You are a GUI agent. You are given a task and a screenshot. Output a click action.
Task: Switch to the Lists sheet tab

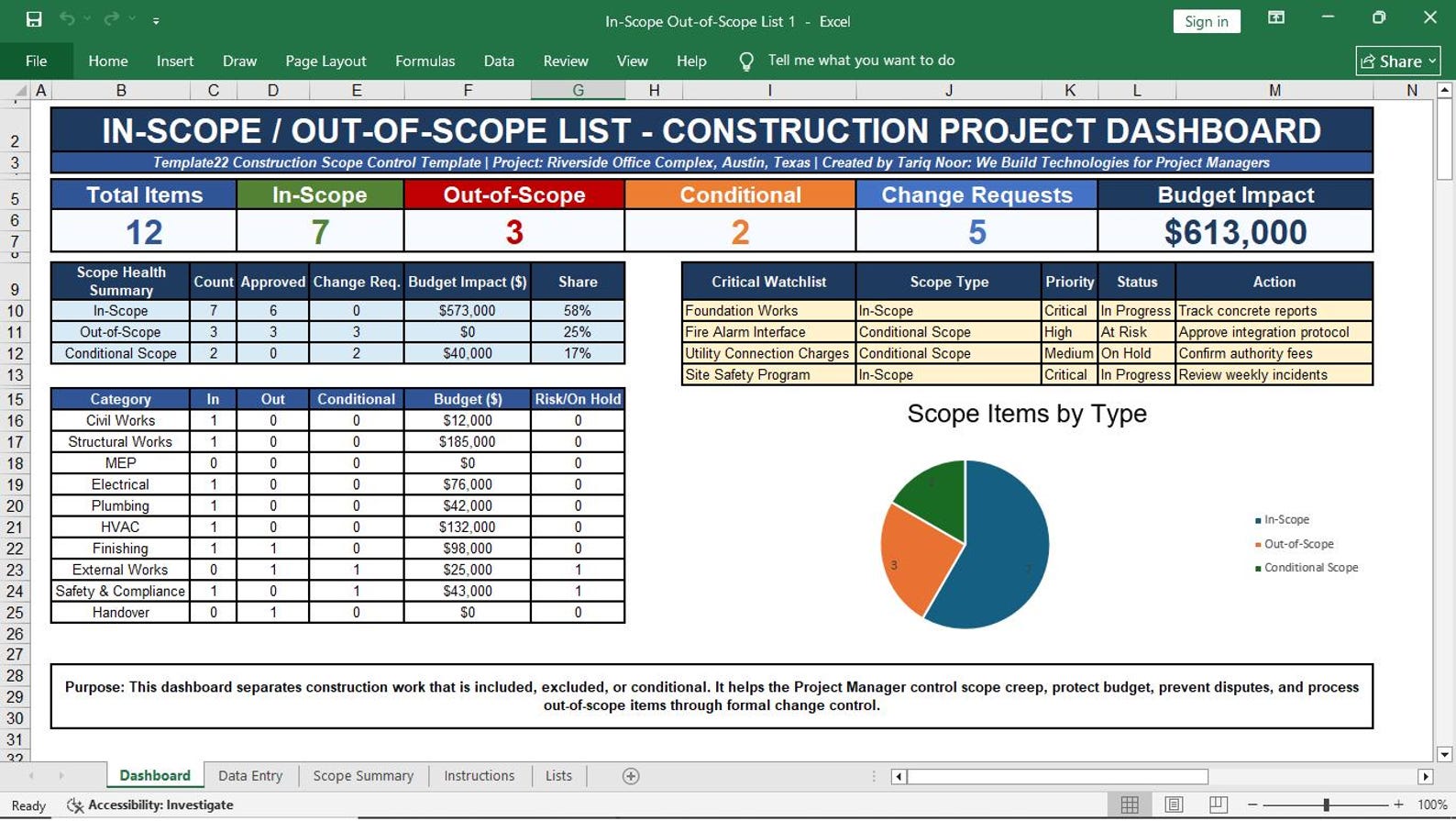point(558,776)
